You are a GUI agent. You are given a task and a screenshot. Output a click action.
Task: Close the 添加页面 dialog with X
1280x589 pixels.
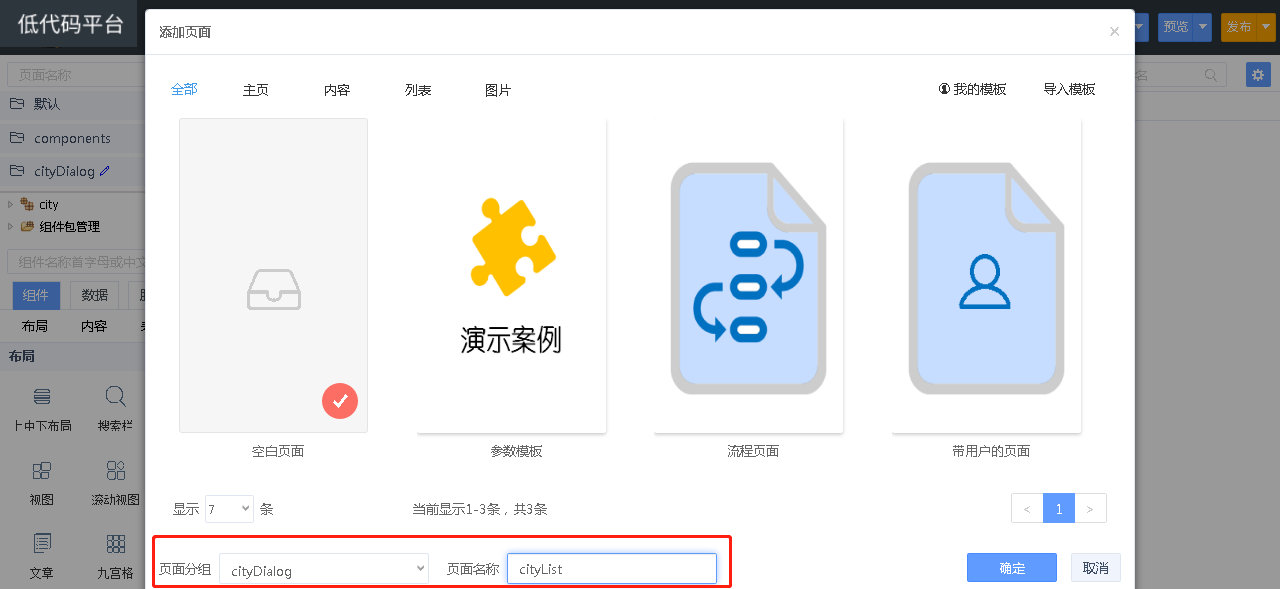click(1114, 32)
